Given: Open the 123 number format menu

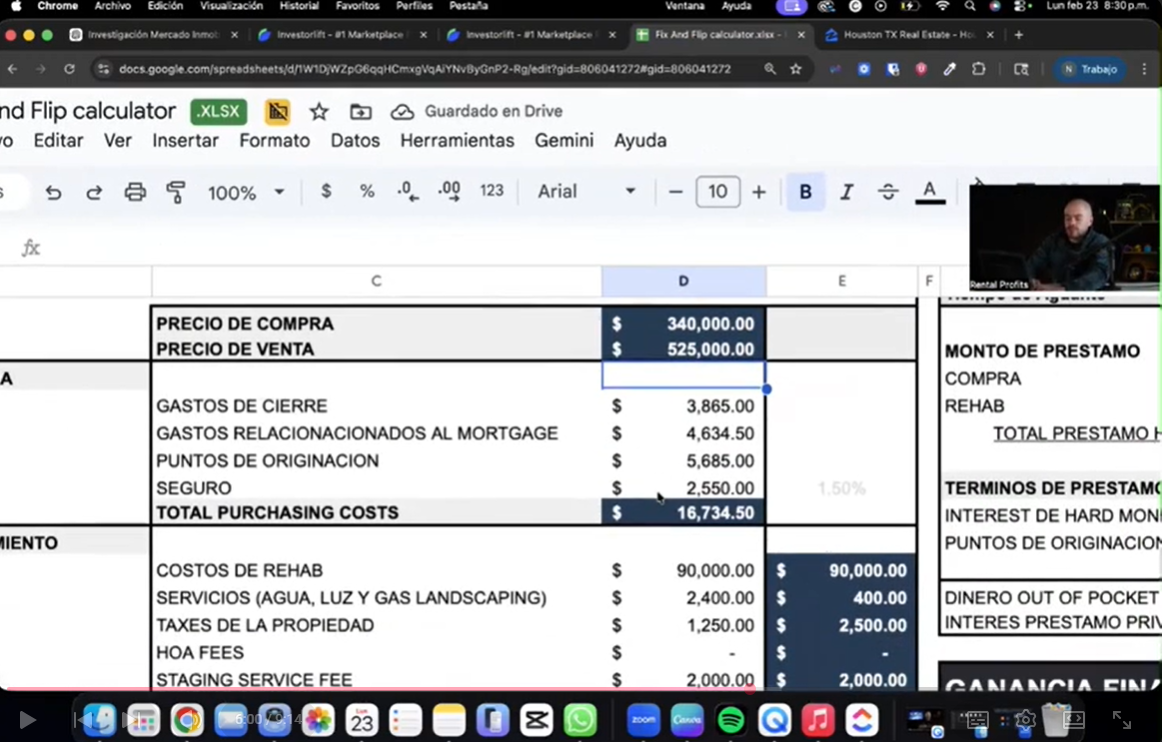Looking at the screenshot, I should point(491,191).
